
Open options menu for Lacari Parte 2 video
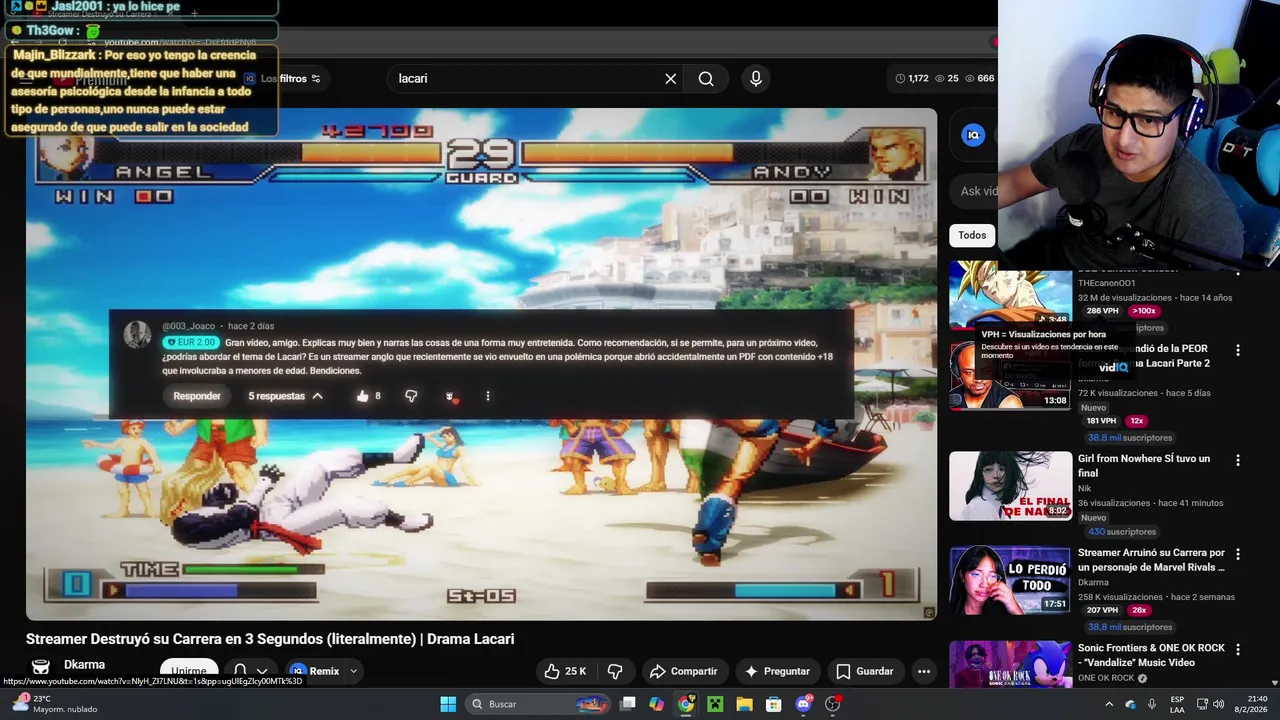pyautogui.click(x=1238, y=350)
